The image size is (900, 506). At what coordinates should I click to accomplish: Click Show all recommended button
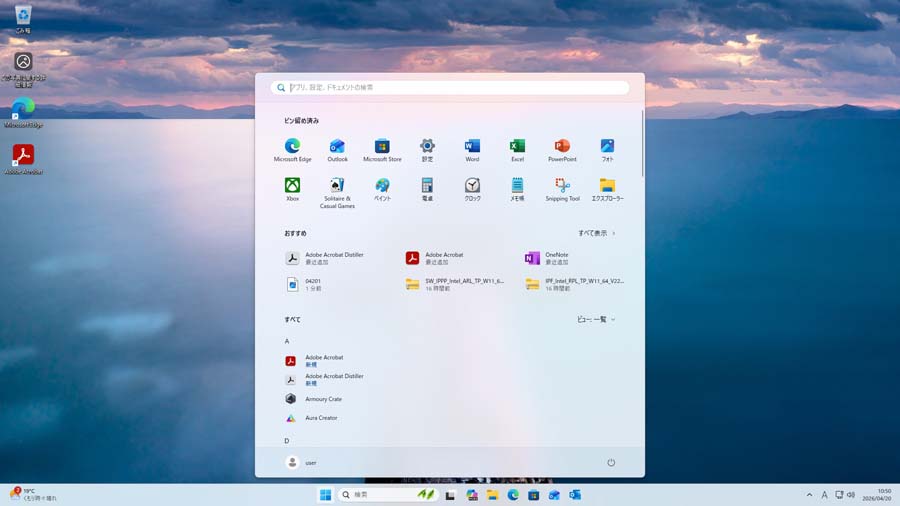pyautogui.click(x=597, y=233)
